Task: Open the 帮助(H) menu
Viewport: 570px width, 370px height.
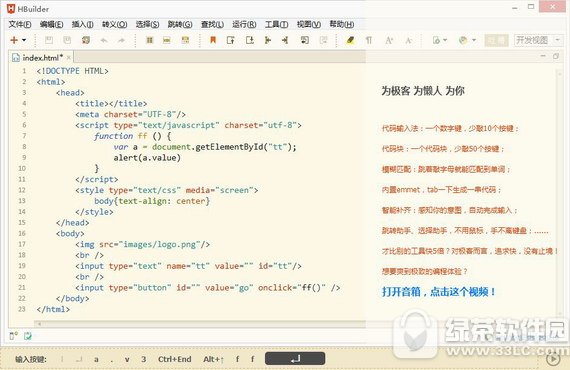Action: tap(341, 24)
